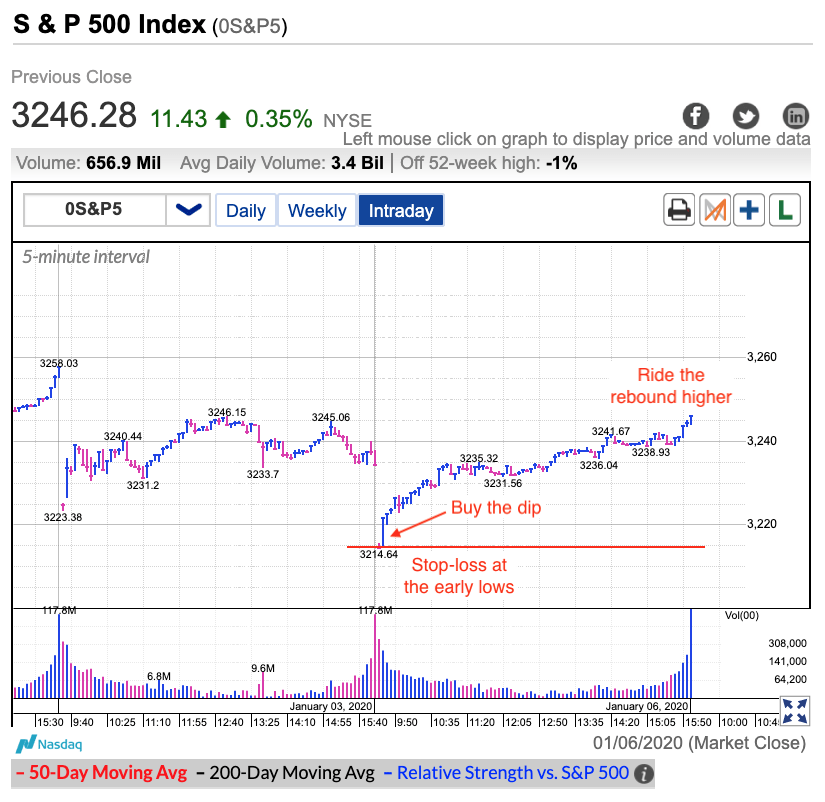Select the Intraday chart tab
The height and width of the screenshot is (802, 825).
pyautogui.click(x=401, y=210)
